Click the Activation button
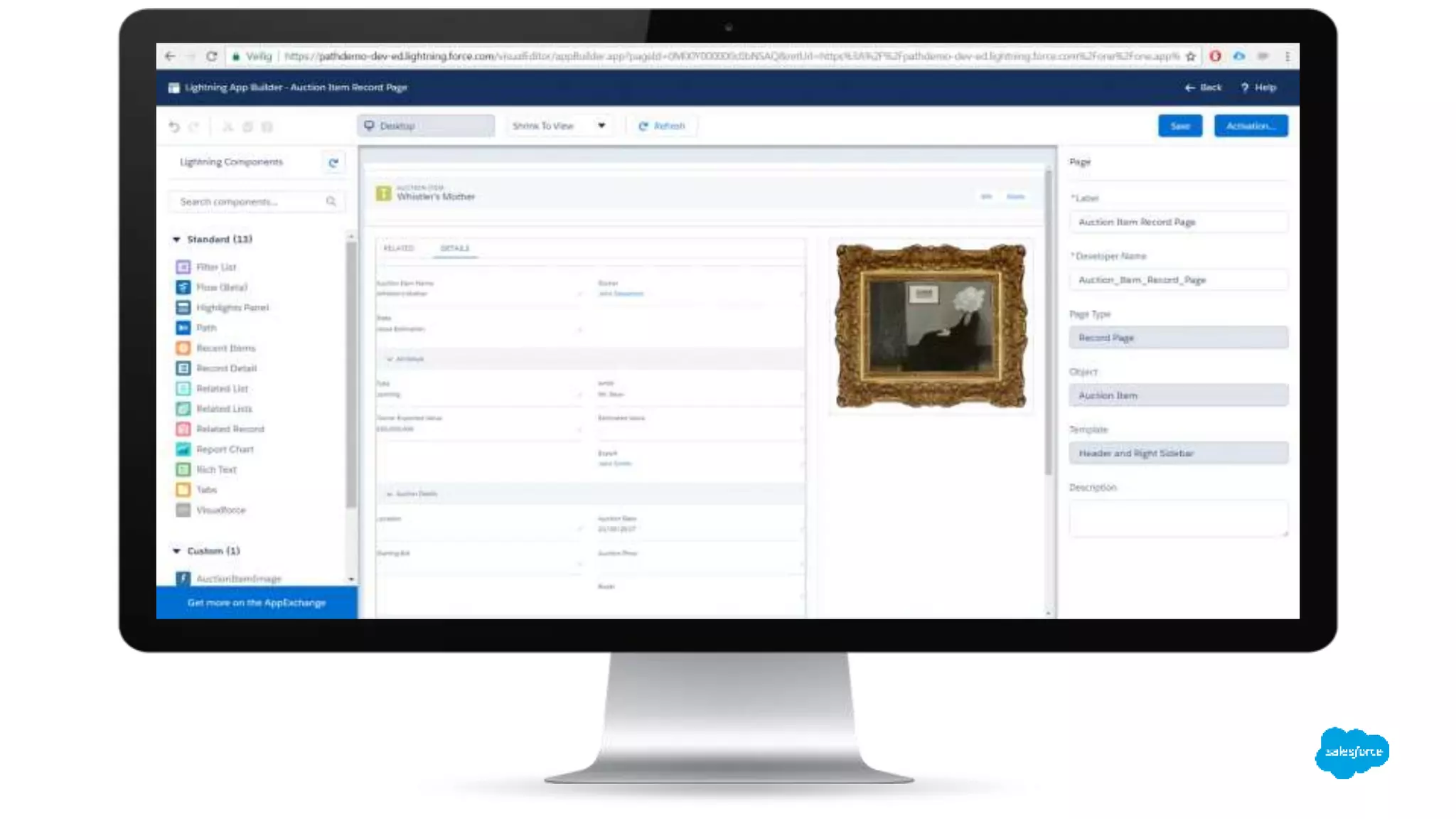This screenshot has height=819, width=1456. (x=1251, y=126)
